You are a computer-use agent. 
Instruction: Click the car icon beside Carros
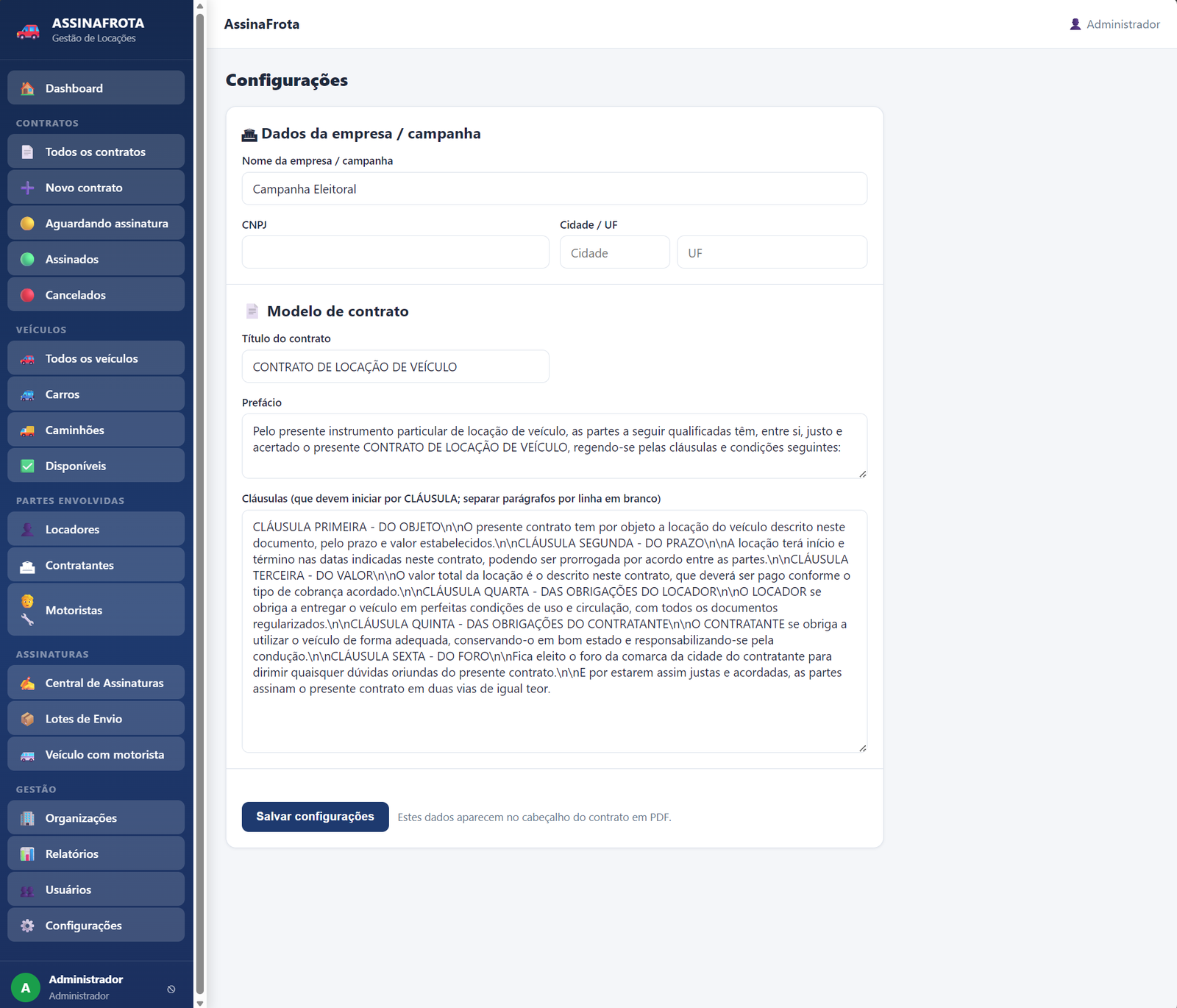click(27, 394)
